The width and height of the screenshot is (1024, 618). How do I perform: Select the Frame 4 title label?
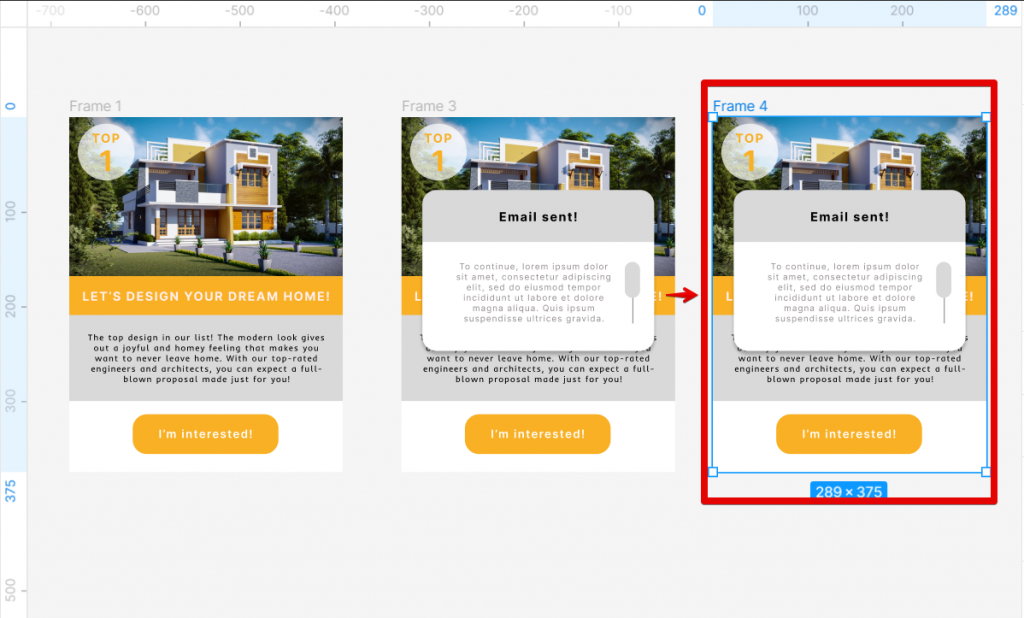pyautogui.click(x=740, y=105)
